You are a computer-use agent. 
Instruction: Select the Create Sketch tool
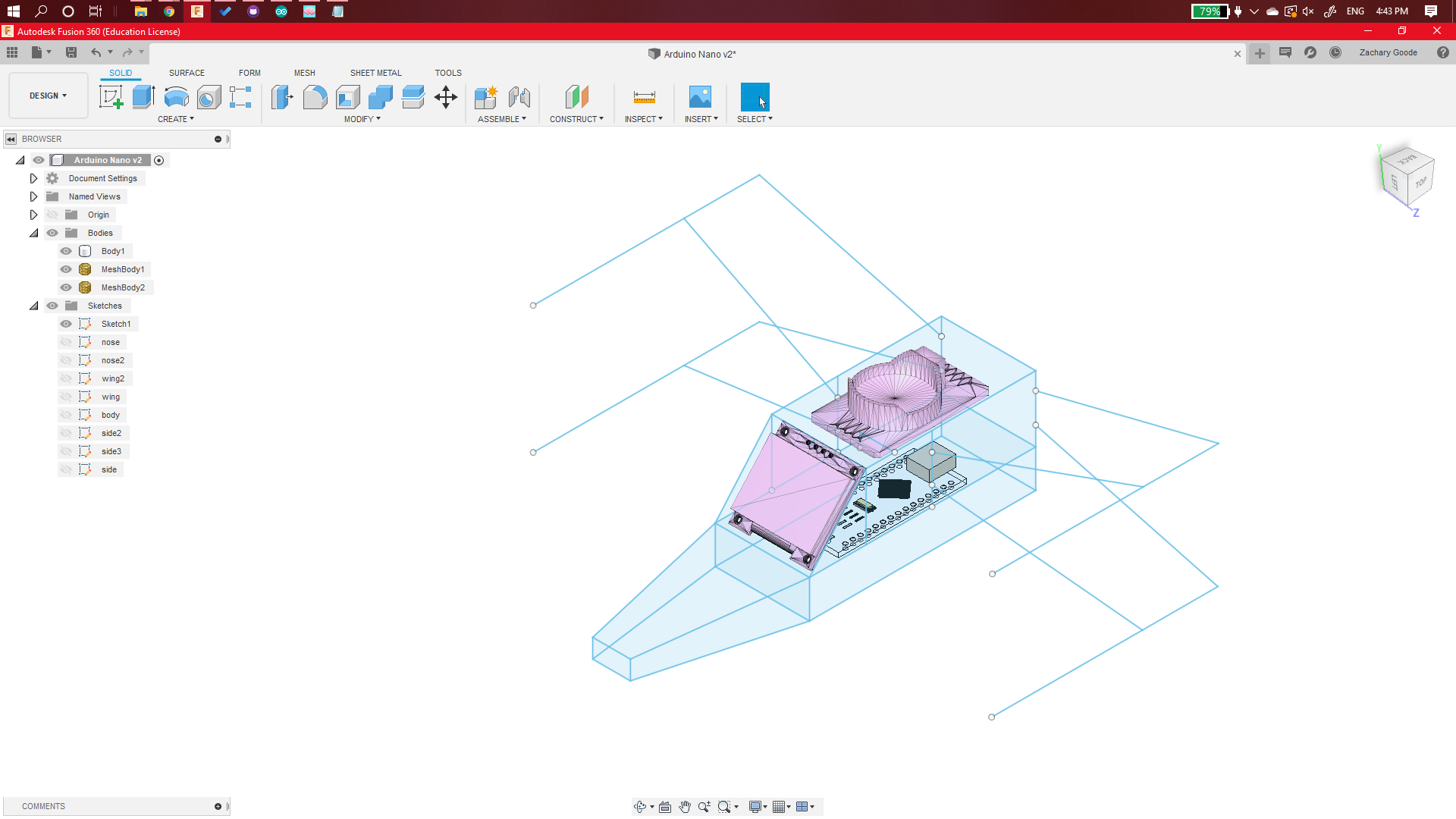click(111, 97)
